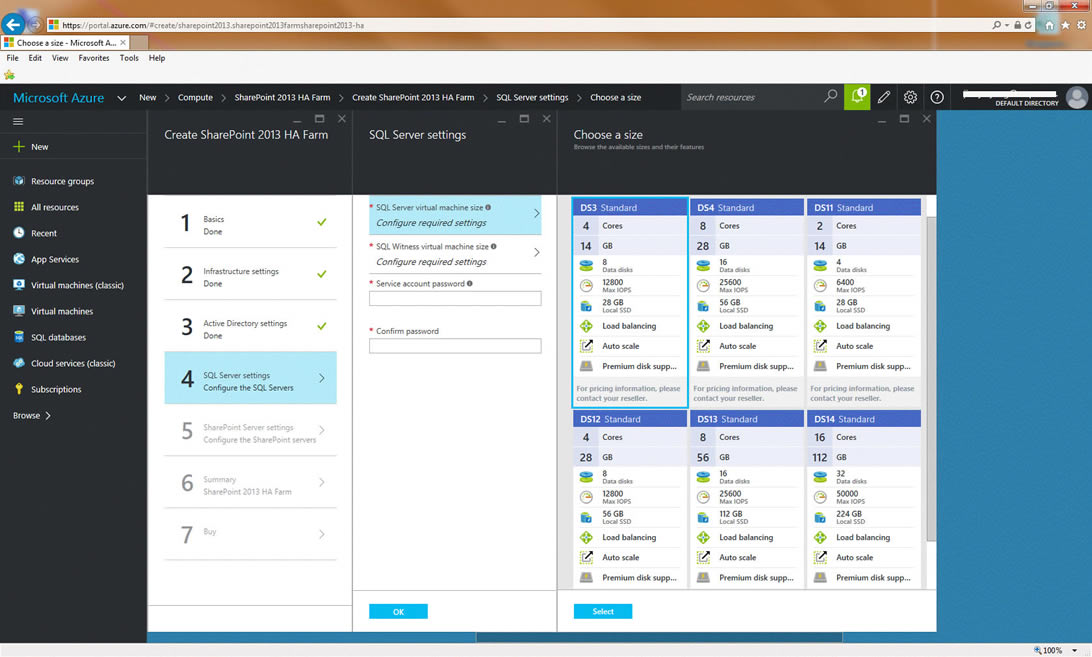Click the OK button
This screenshot has height=657, width=1092.
pos(398,611)
